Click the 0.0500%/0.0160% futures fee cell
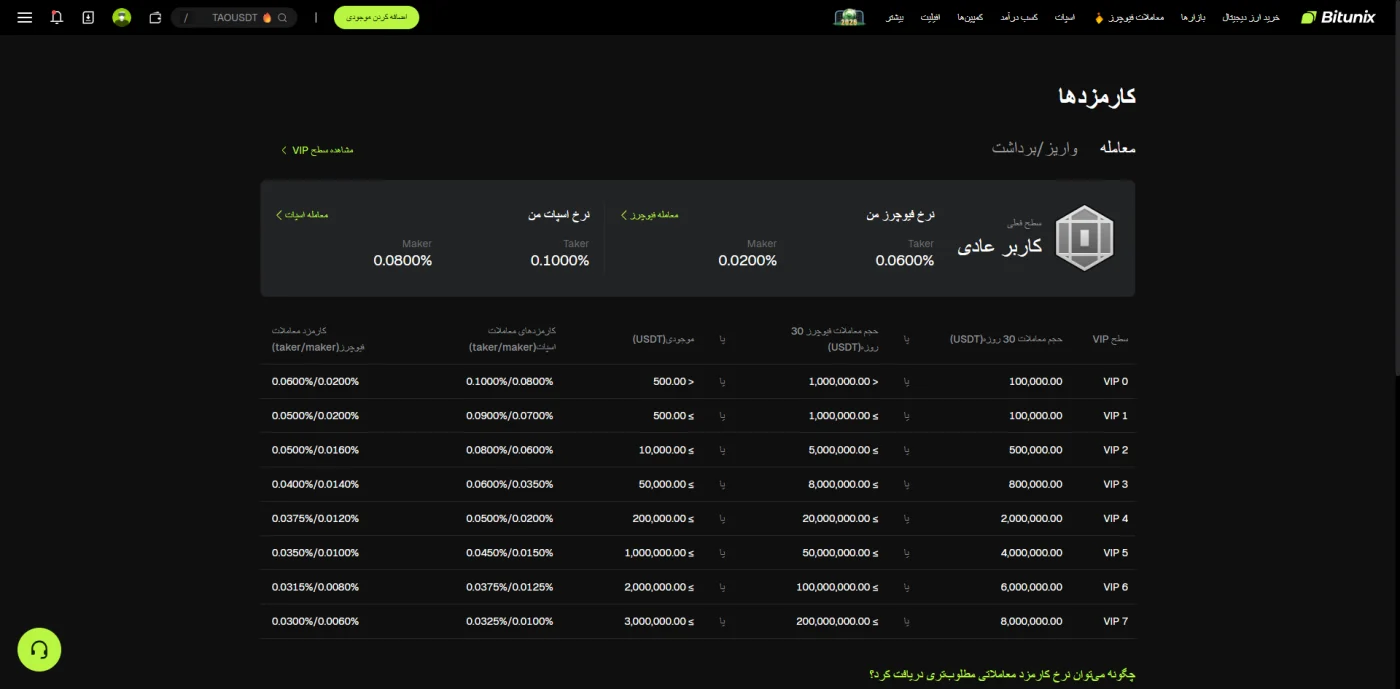The image size is (1400, 689). pyautogui.click(x=315, y=450)
